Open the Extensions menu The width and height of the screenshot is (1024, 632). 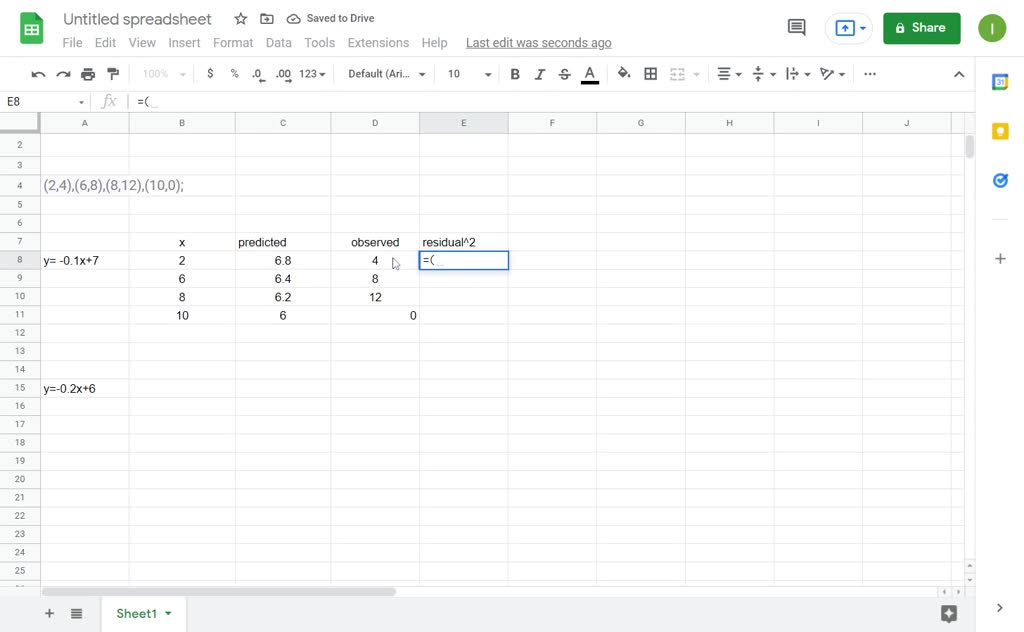tap(378, 43)
